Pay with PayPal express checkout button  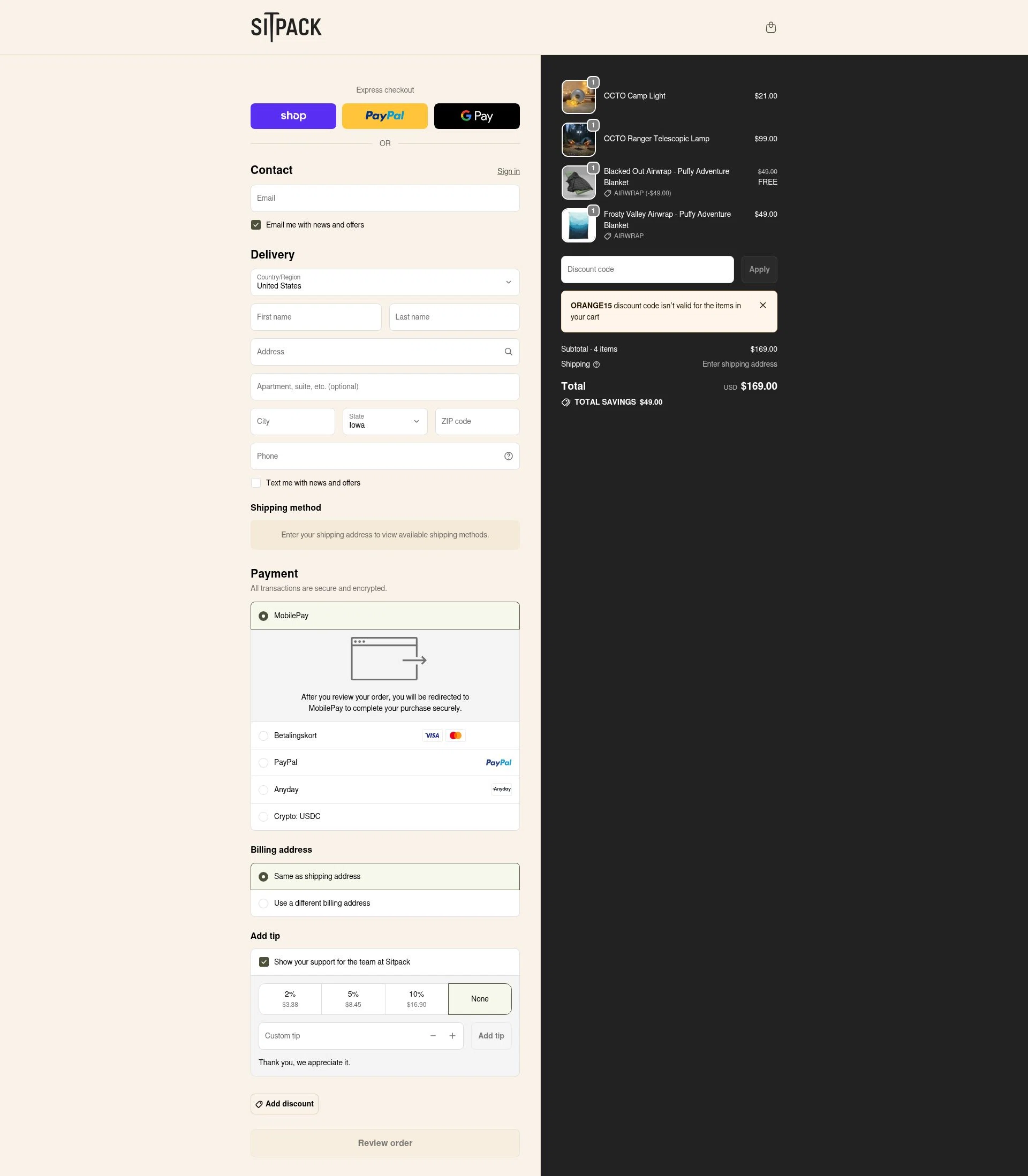pyautogui.click(x=384, y=116)
